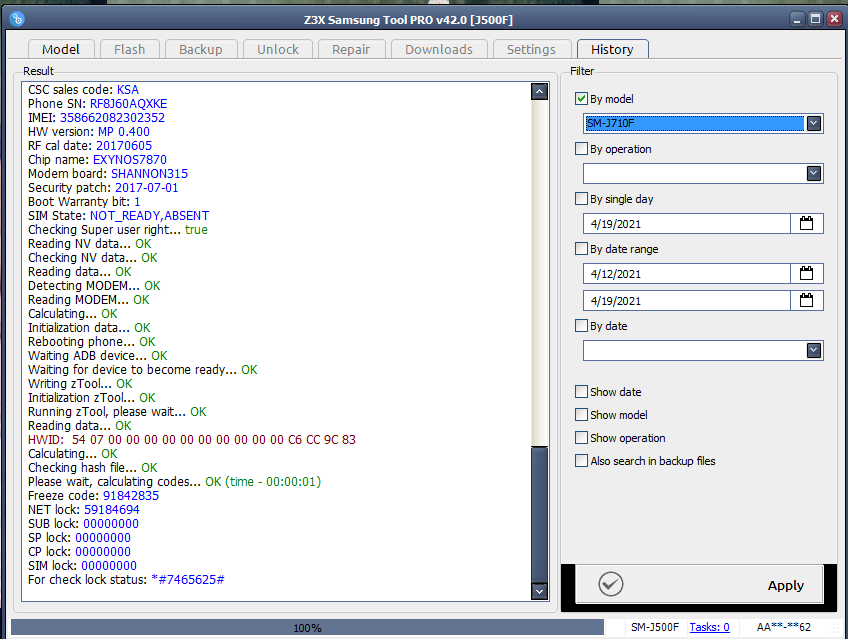Image resolution: width=848 pixels, height=639 pixels.
Task: Click the HWID hex value line
Action: click(191, 440)
